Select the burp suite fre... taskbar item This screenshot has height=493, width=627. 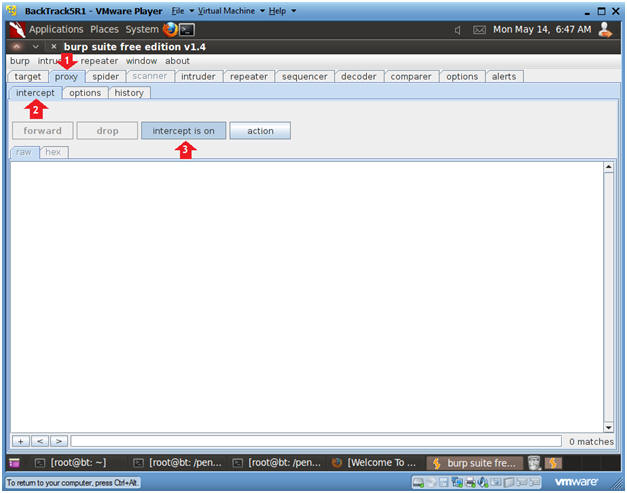point(475,463)
